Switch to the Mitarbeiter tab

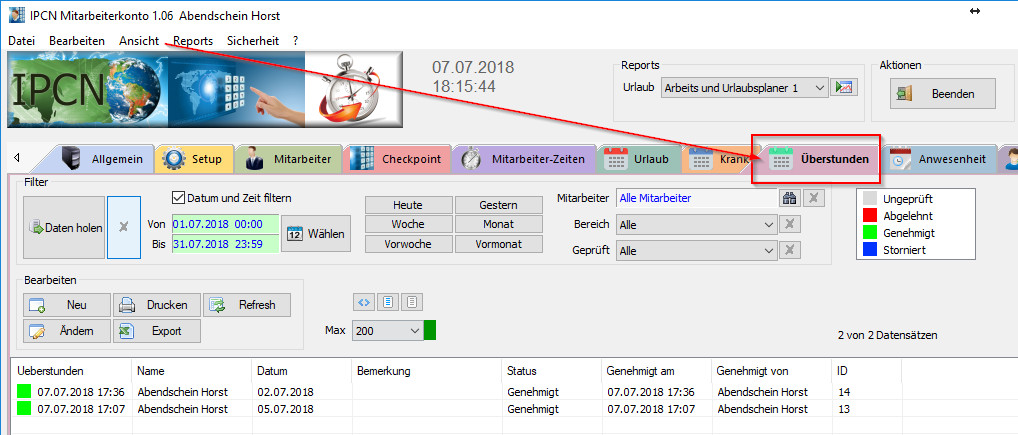click(289, 159)
